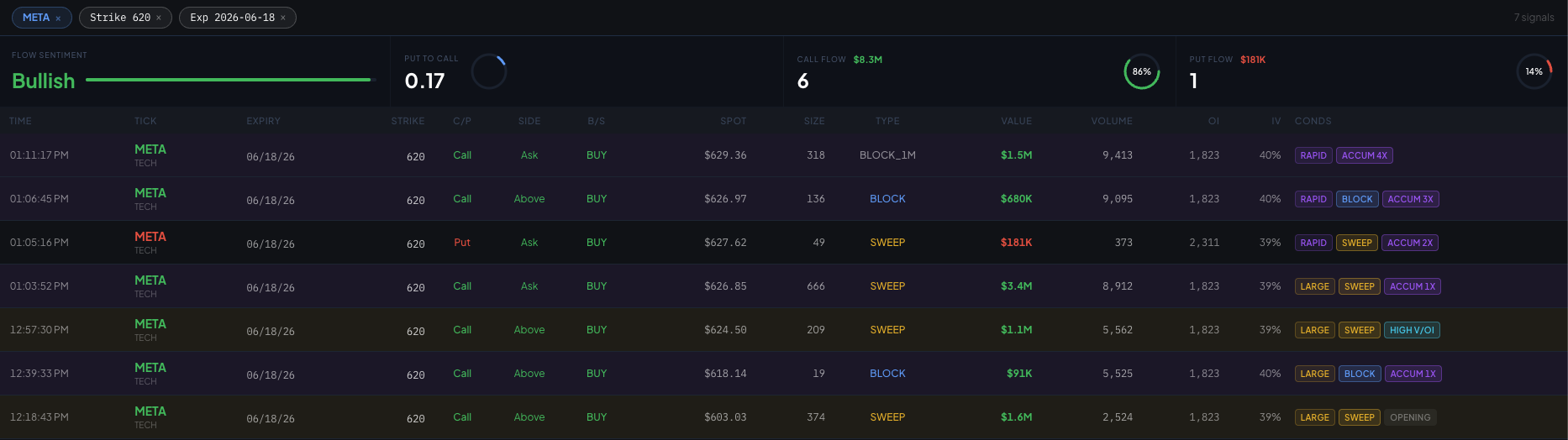Click the ACCUM 2X badge on Put row
The image size is (1568, 440).
tap(1410, 243)
